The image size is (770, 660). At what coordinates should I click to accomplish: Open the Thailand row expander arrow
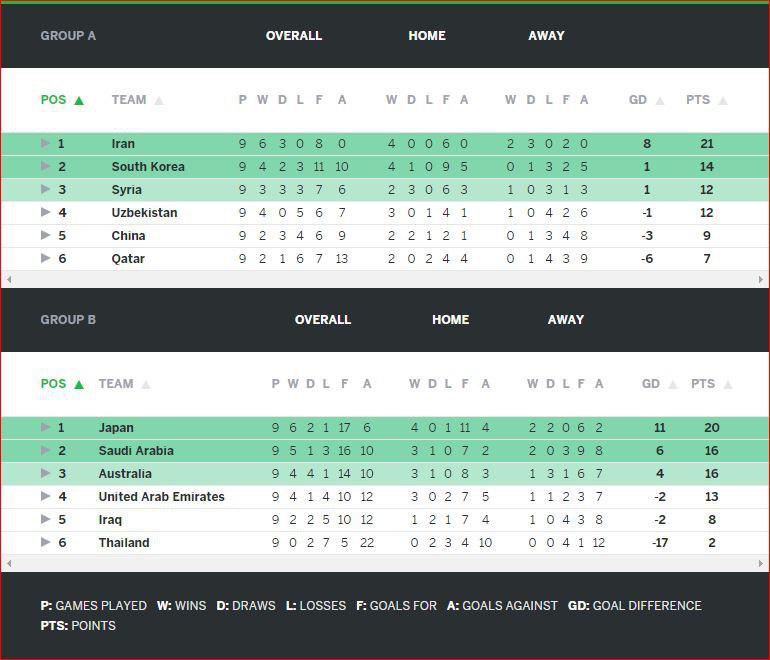45,543
